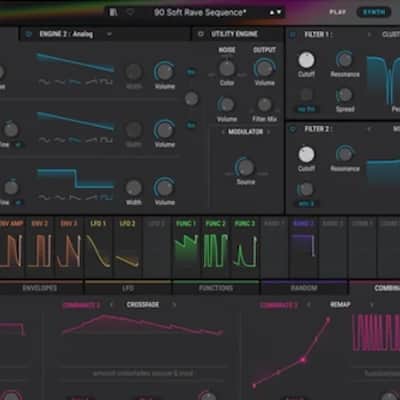Toggle Filter 2 power button
Screen dimensions: 400x400
click(x=292, y=129)
